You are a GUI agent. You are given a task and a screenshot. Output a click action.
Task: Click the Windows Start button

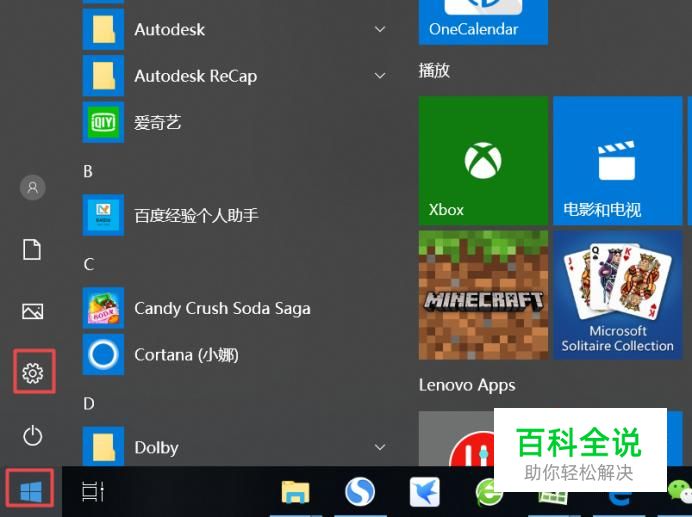(x=31, y=491)
